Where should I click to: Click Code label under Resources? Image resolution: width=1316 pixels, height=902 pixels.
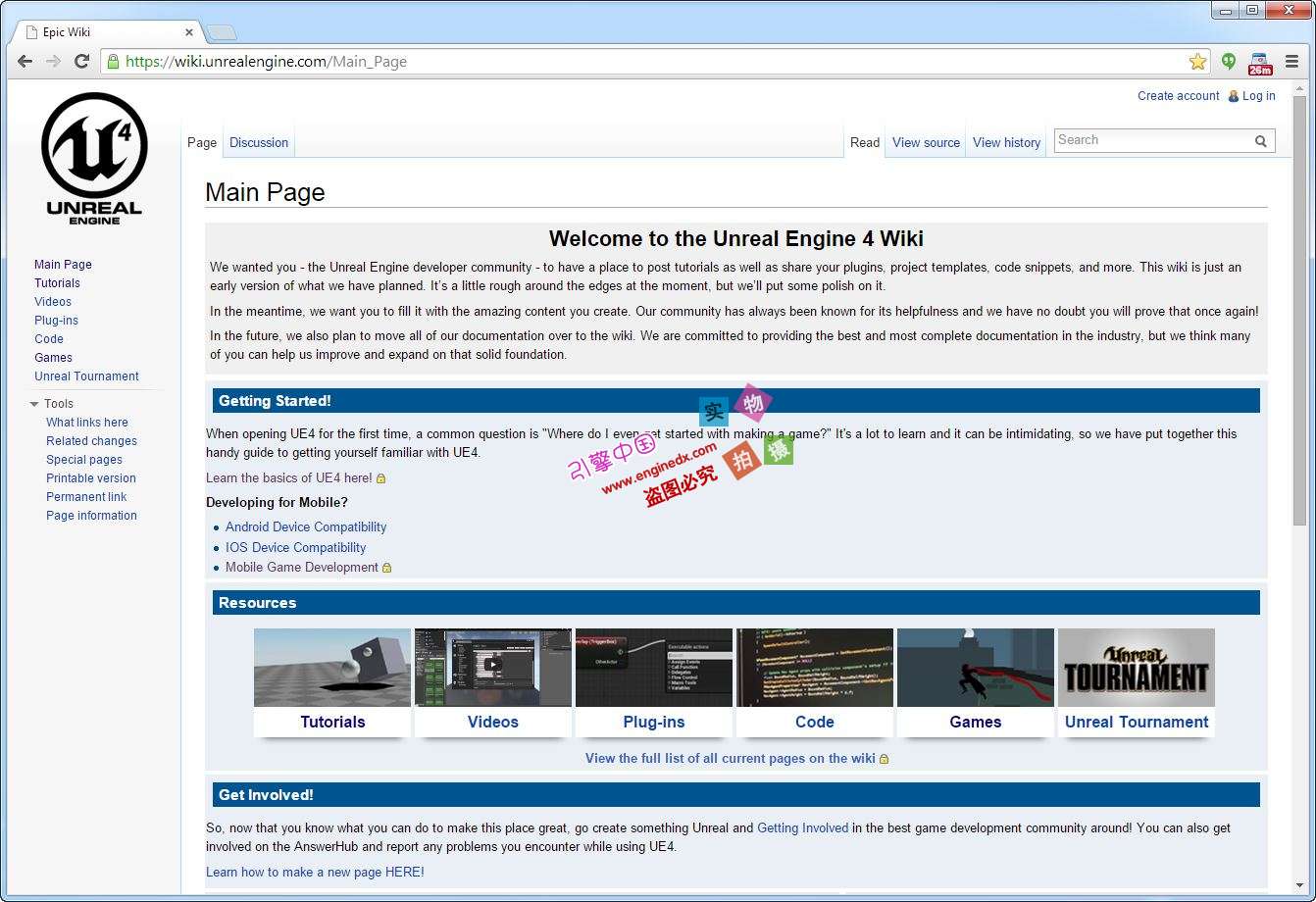pos(815,723)
